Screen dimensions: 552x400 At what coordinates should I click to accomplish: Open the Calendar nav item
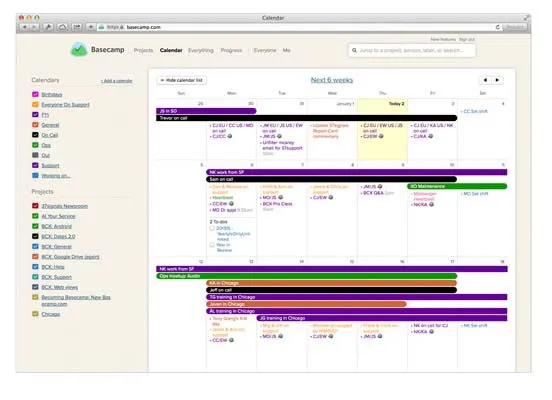click(x=171, y=50)
